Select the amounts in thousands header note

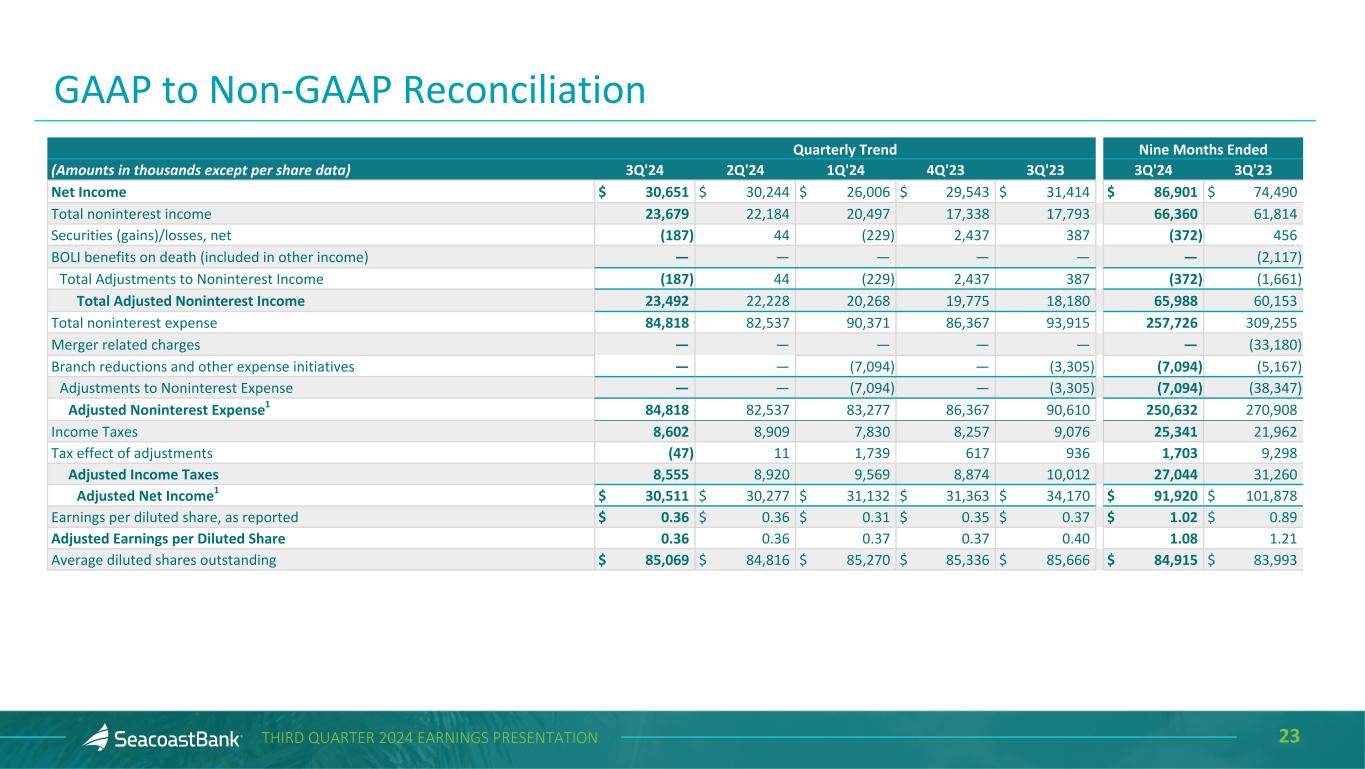point(200,170)
